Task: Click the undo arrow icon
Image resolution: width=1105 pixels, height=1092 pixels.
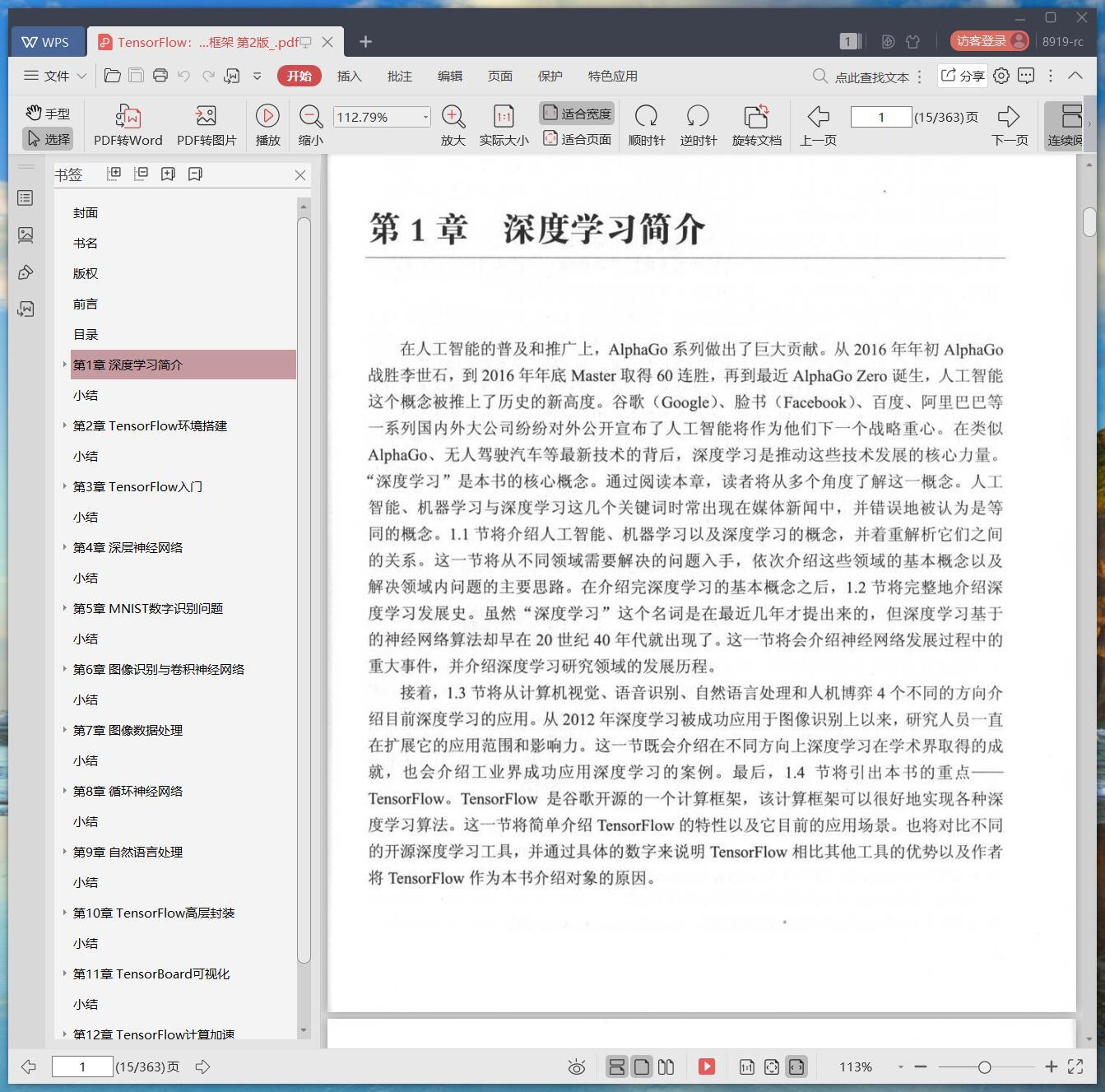Action: (184, 76)
